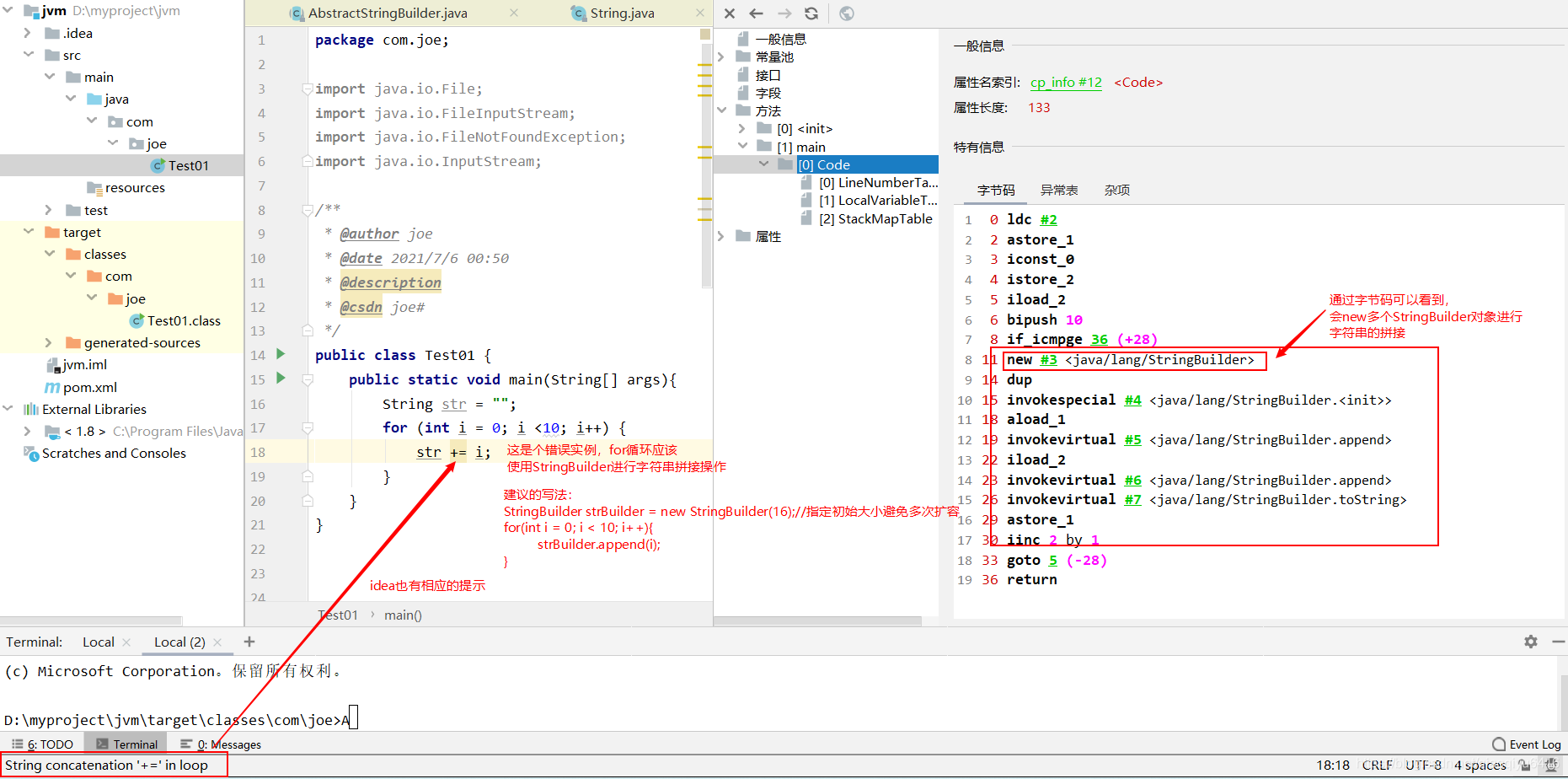Select Scratches and Consoles
This screenshot has height=779, width=1568.
click(x=114, y=453)
